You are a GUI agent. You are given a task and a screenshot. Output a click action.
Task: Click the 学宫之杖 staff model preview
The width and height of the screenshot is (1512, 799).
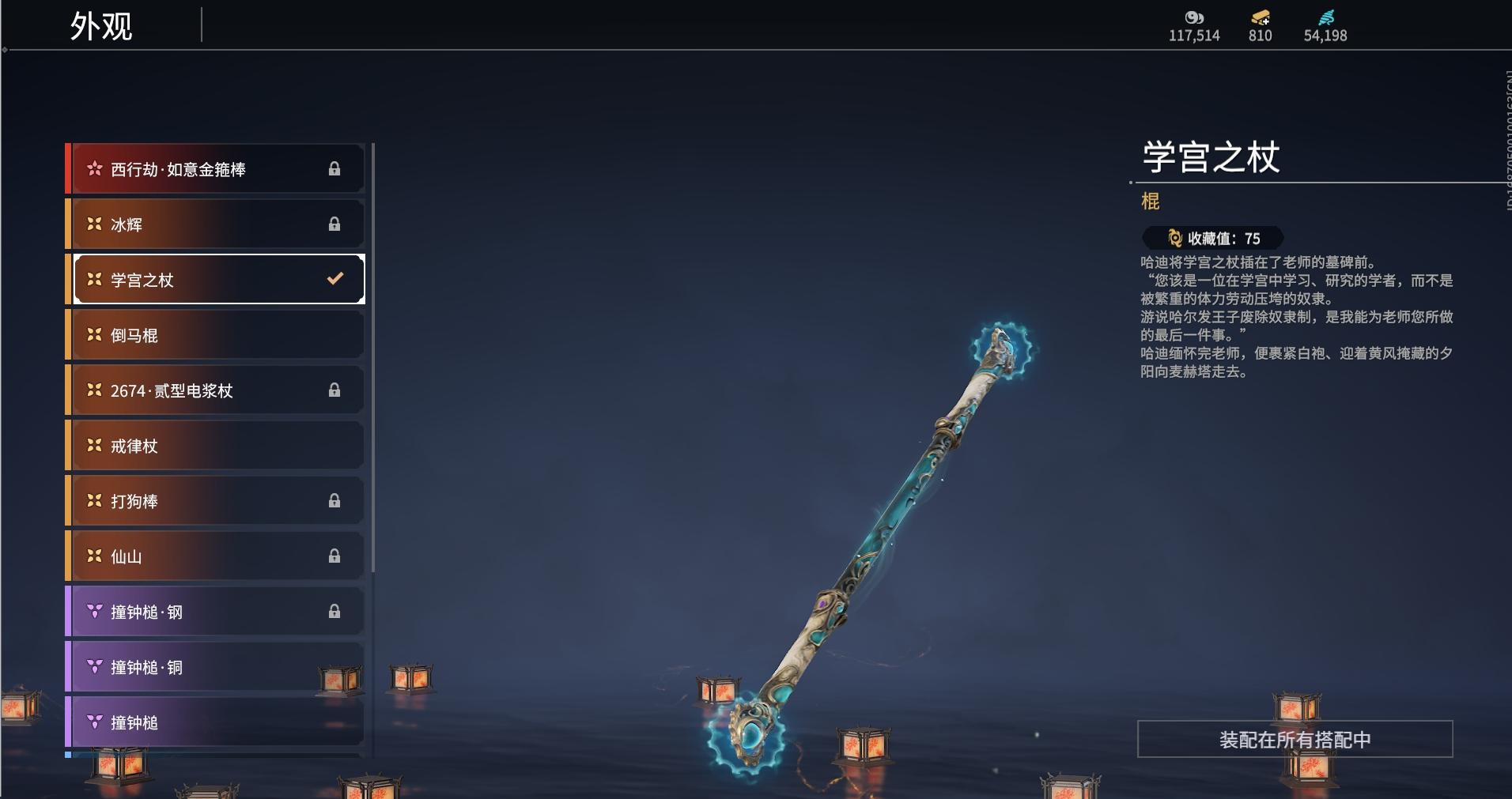870,549
